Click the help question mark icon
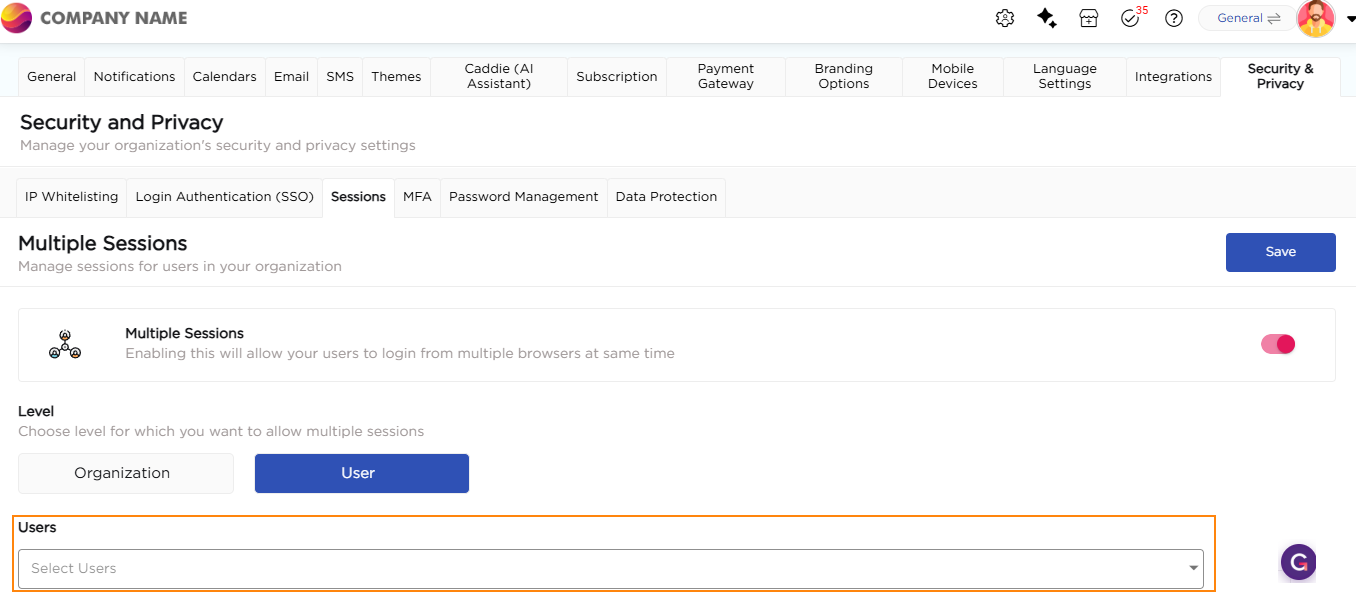 click(x=1174, y=18)
